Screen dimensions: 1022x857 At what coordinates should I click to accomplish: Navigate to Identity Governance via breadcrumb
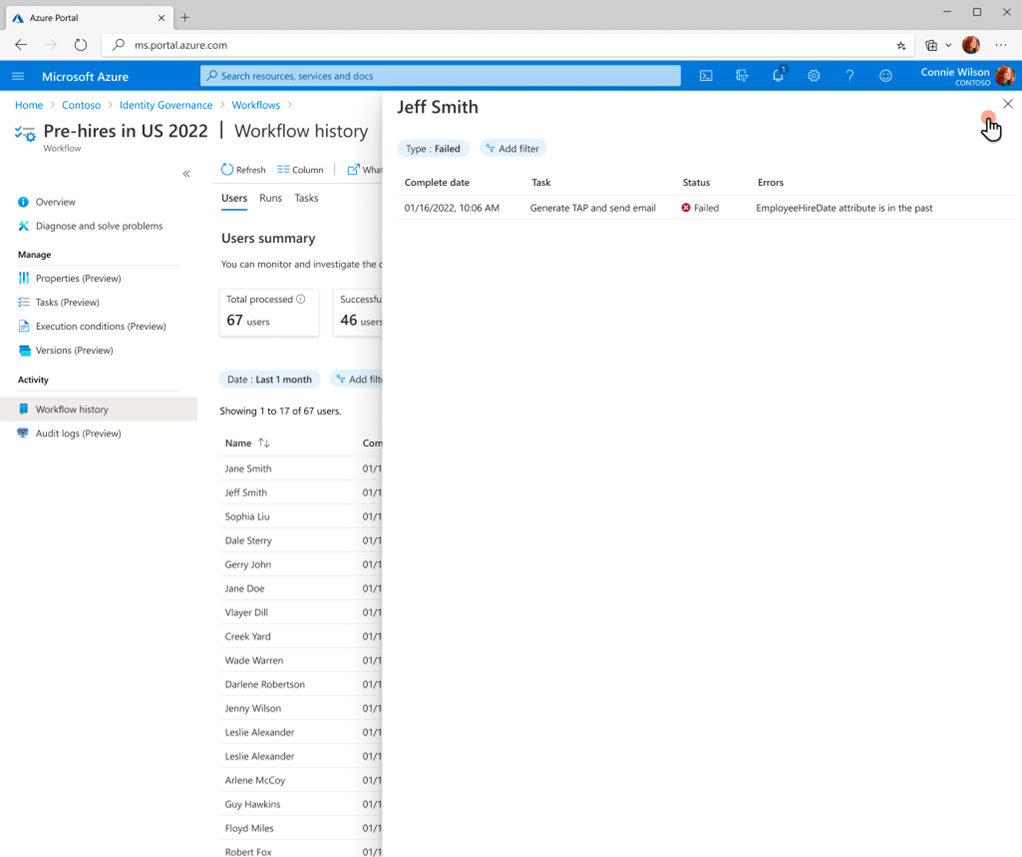coord(166,104)
